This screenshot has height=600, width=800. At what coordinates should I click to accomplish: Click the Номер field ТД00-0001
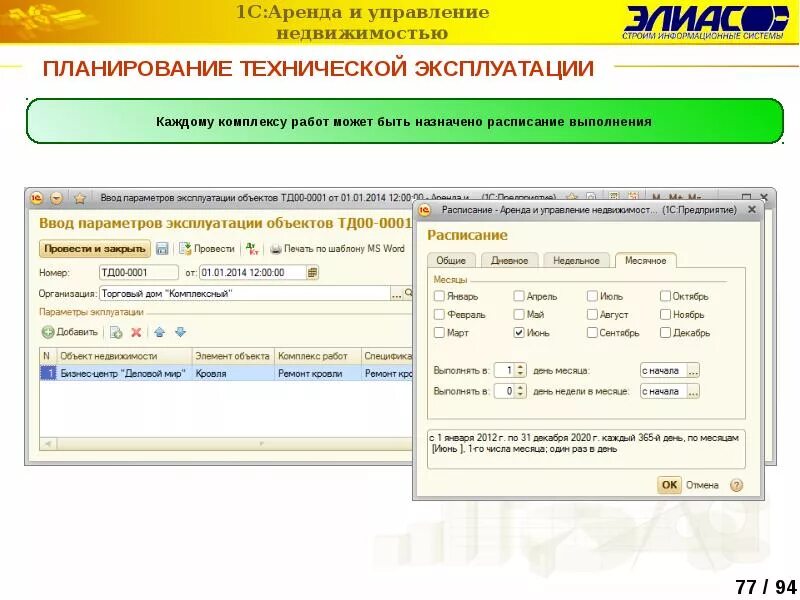[139, 272]
